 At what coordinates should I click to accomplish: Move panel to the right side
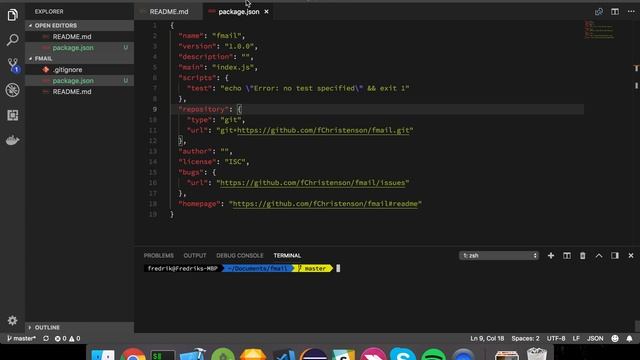pyautogui.click(x=615, y=256)
